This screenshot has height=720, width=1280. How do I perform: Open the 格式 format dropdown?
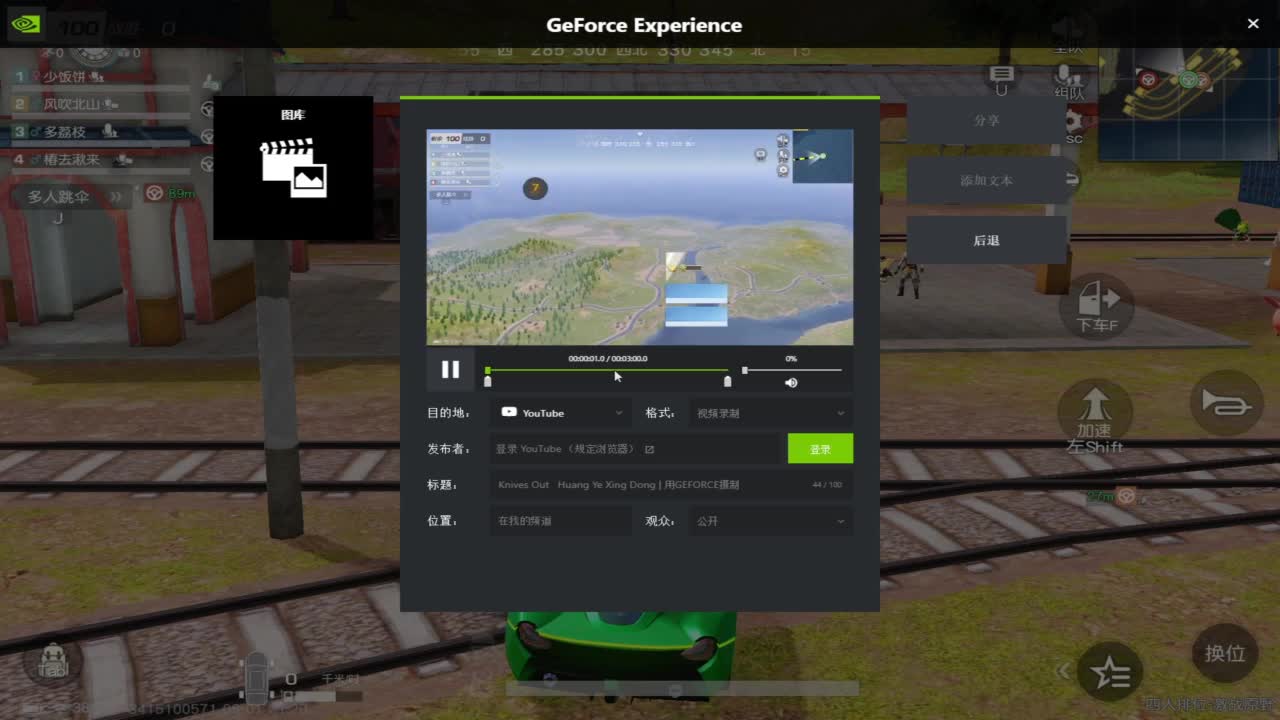(769, 413)
